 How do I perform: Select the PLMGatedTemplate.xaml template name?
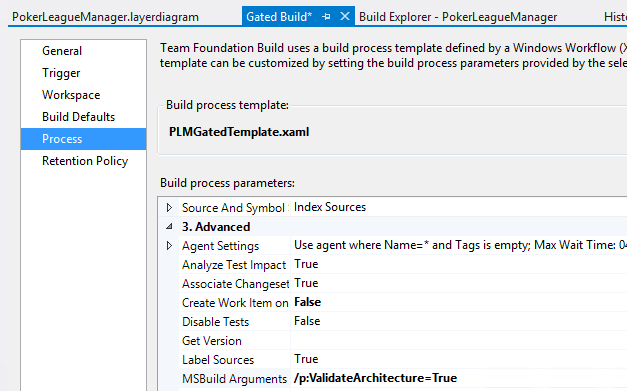coord(239,132)
